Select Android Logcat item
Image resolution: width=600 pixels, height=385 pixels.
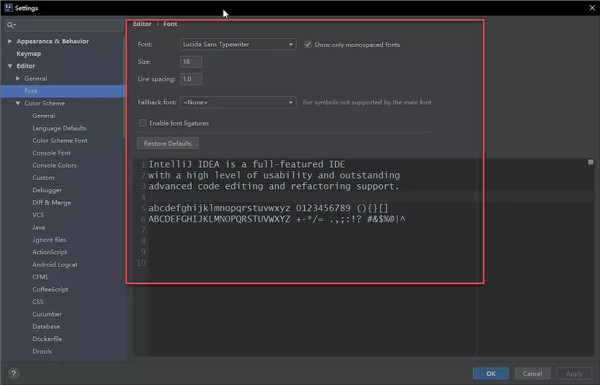(55, 264)
